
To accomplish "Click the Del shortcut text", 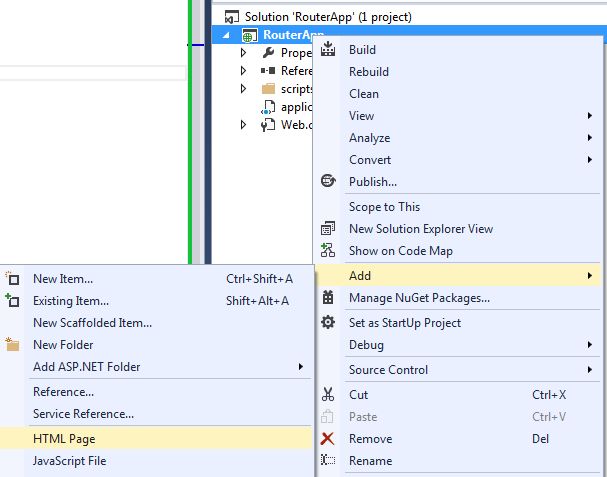I will click(540, 439).
